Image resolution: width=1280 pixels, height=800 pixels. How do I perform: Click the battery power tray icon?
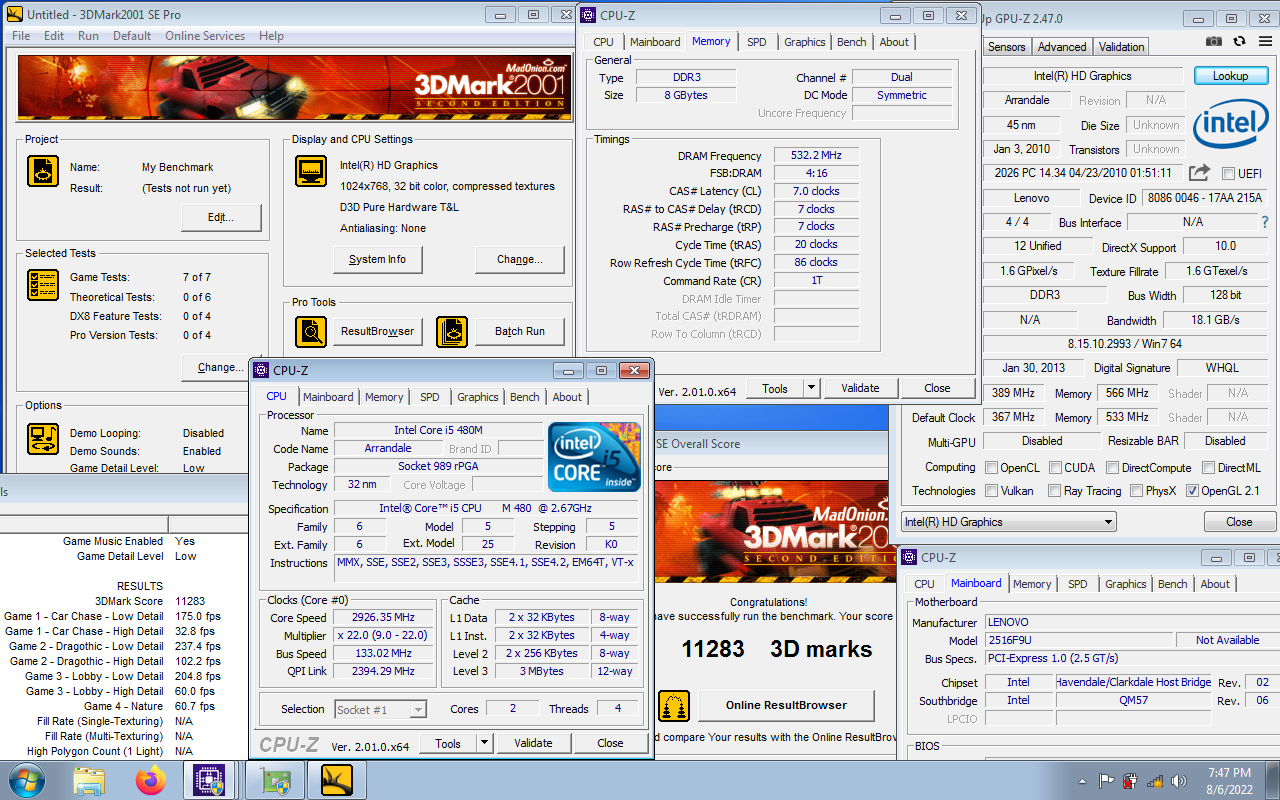1130,781
